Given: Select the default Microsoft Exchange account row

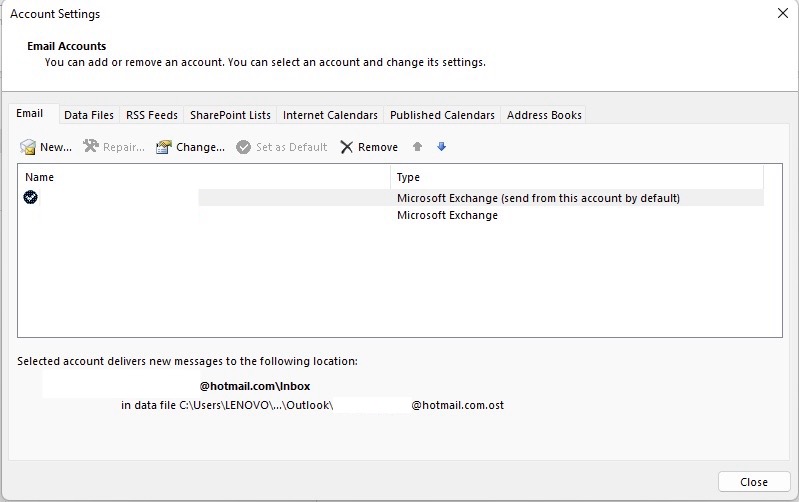Looking at the screenshot, I should click(391, 198).
